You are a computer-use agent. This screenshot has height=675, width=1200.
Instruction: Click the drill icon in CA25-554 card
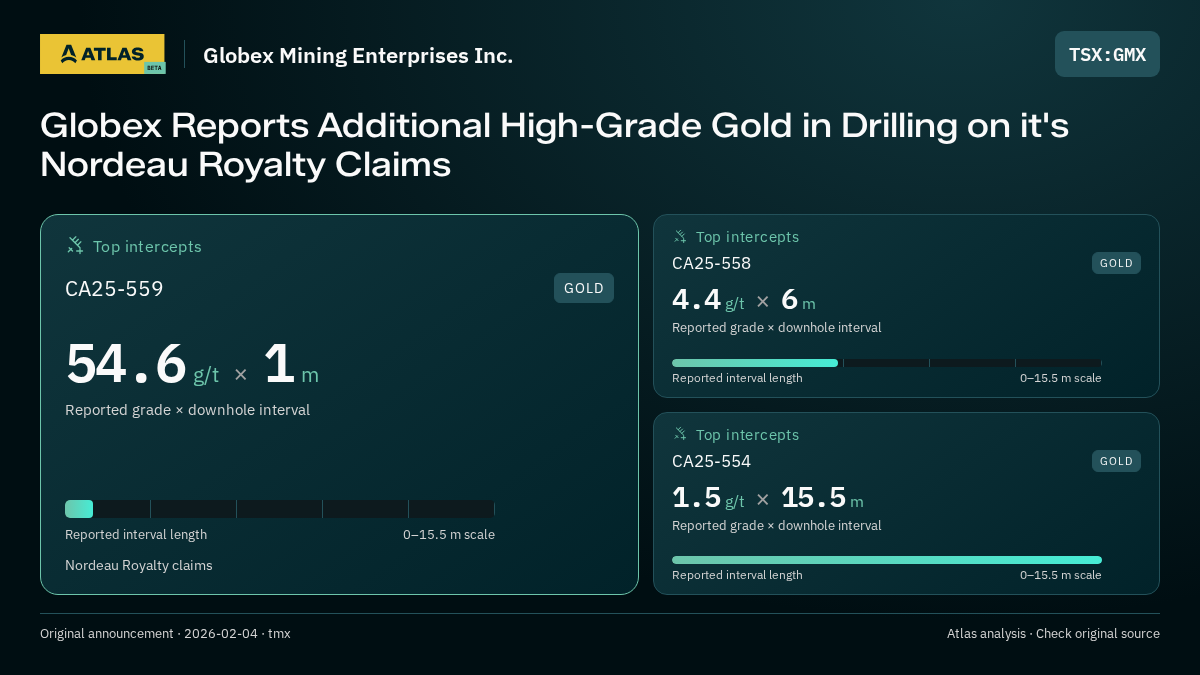pyautogui.click(x=680, y=434)
